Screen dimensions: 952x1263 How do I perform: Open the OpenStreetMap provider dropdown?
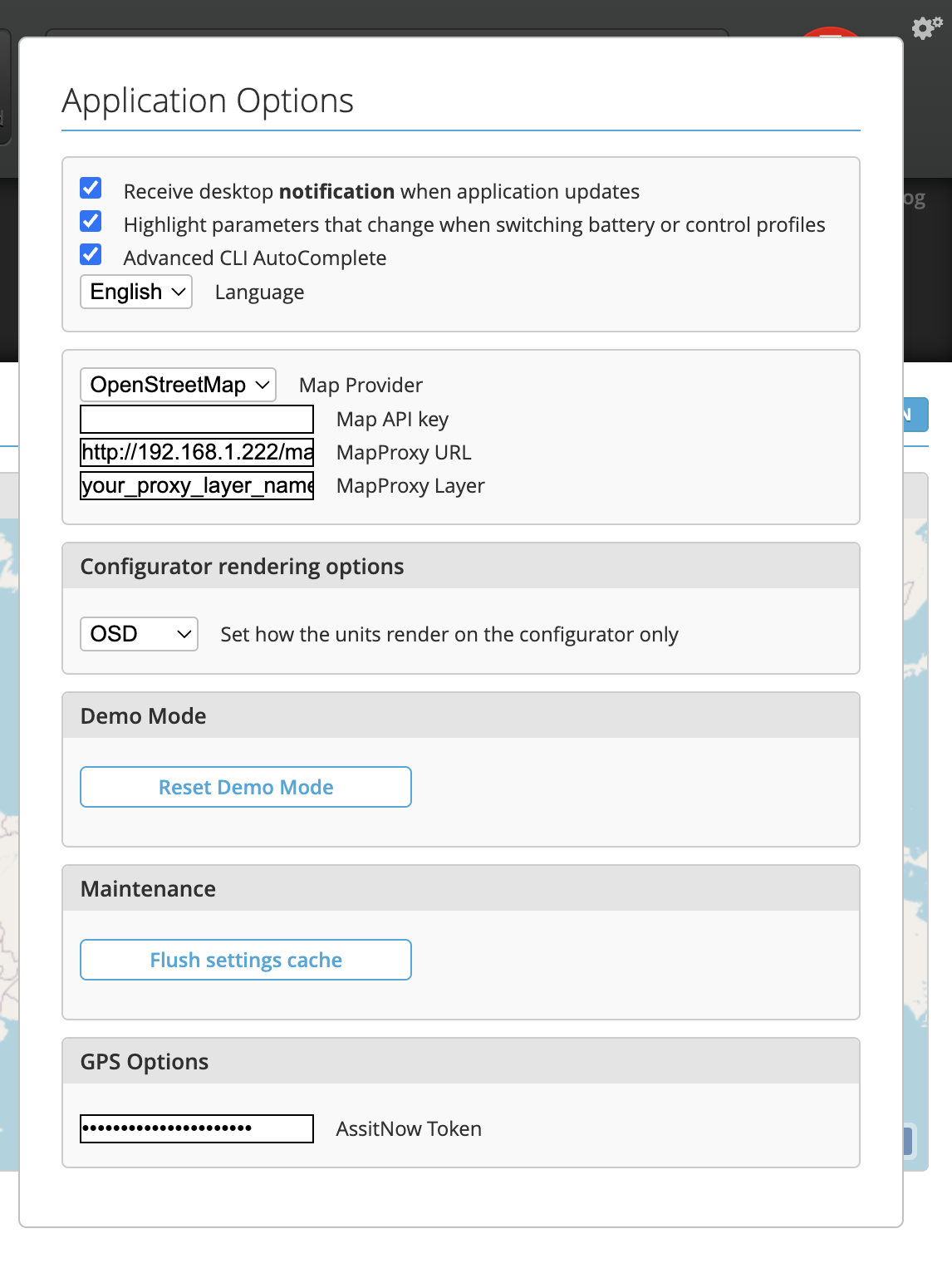(178, 385)
